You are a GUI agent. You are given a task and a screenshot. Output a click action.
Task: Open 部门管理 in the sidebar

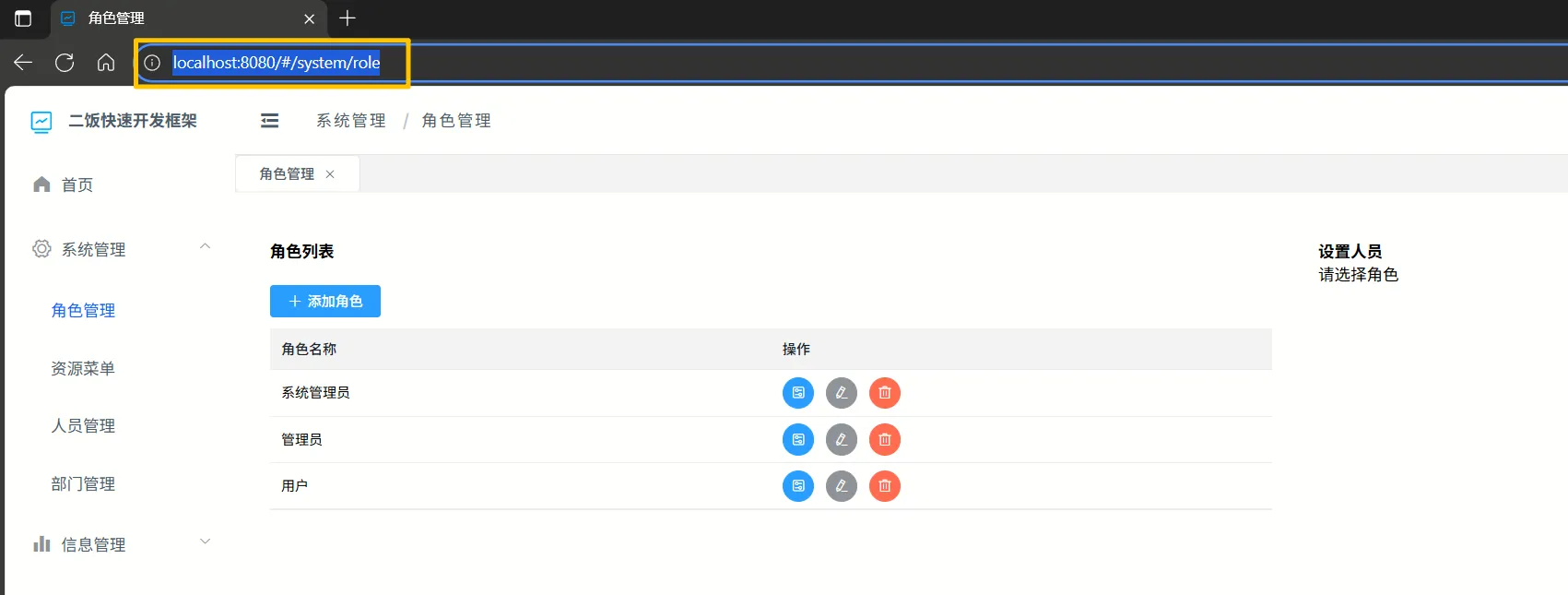83,484
